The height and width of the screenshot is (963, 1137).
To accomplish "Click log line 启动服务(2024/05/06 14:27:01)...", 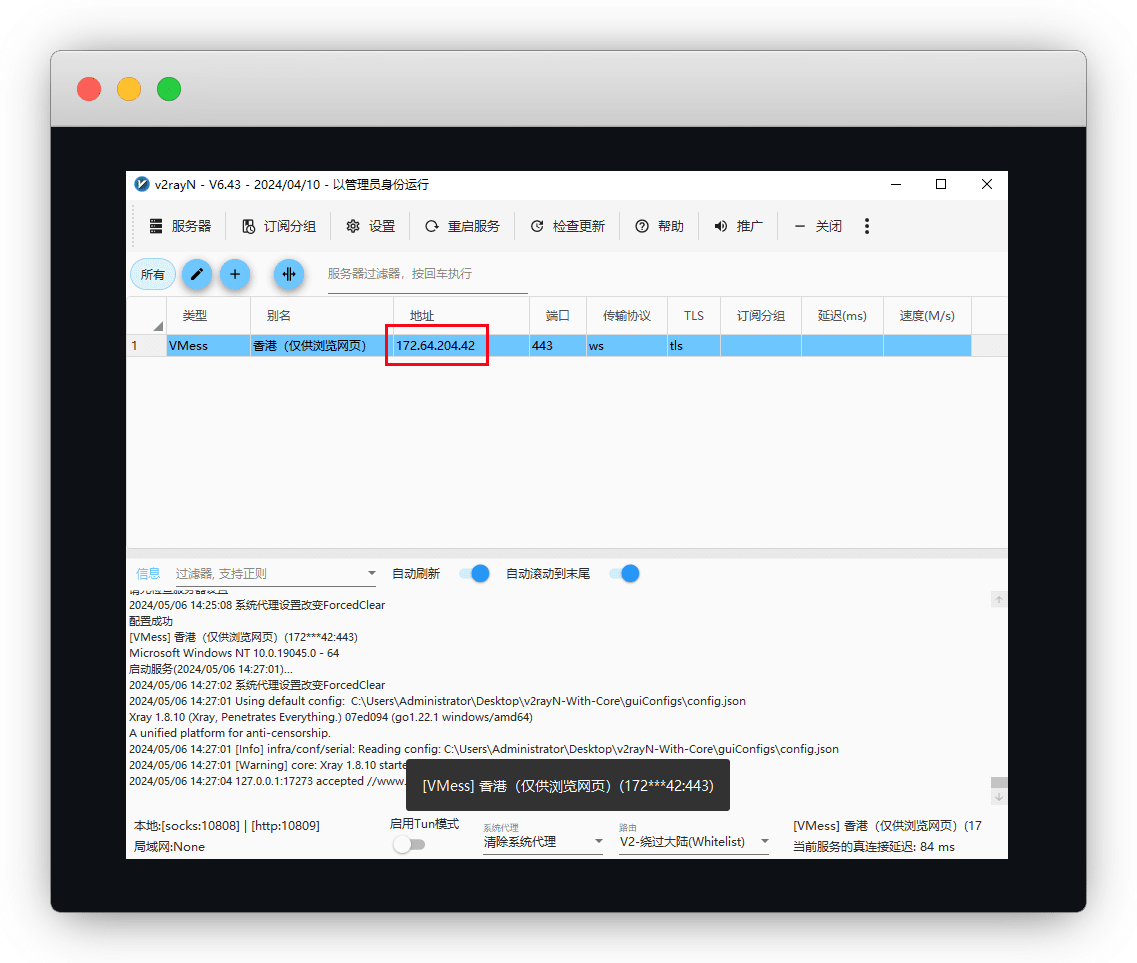I will pyautogui.click(x=211, y=669).
